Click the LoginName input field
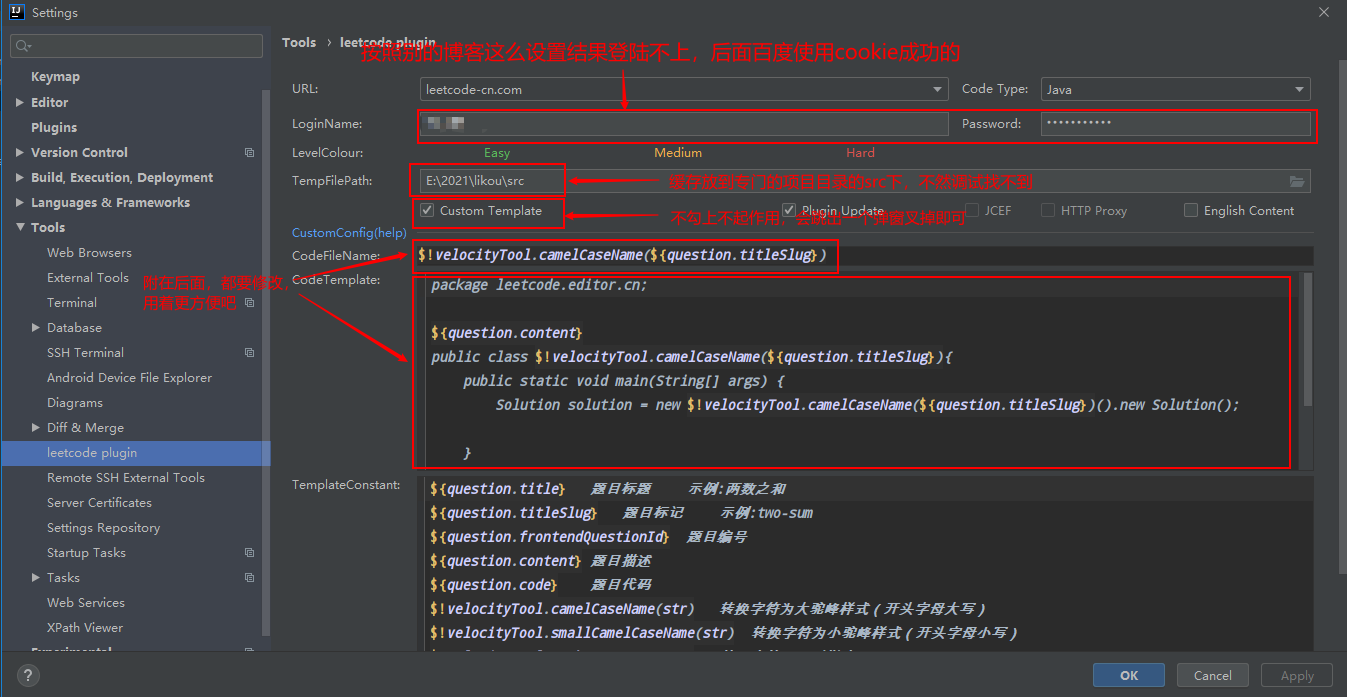This screenshot has height=697, width=1347. (x=684, y=124)
